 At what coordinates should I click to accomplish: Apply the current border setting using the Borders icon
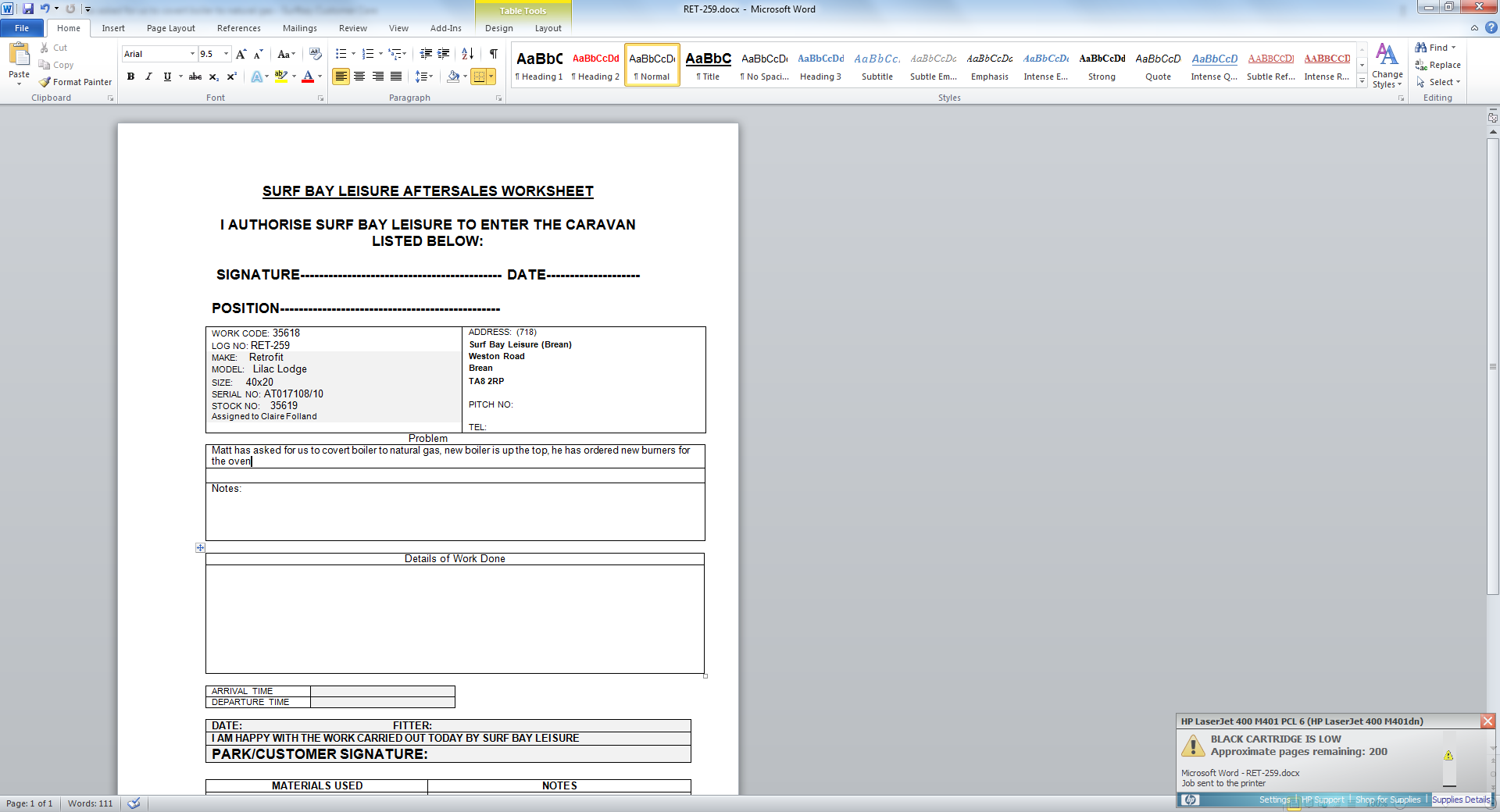[x=479, y=77]
